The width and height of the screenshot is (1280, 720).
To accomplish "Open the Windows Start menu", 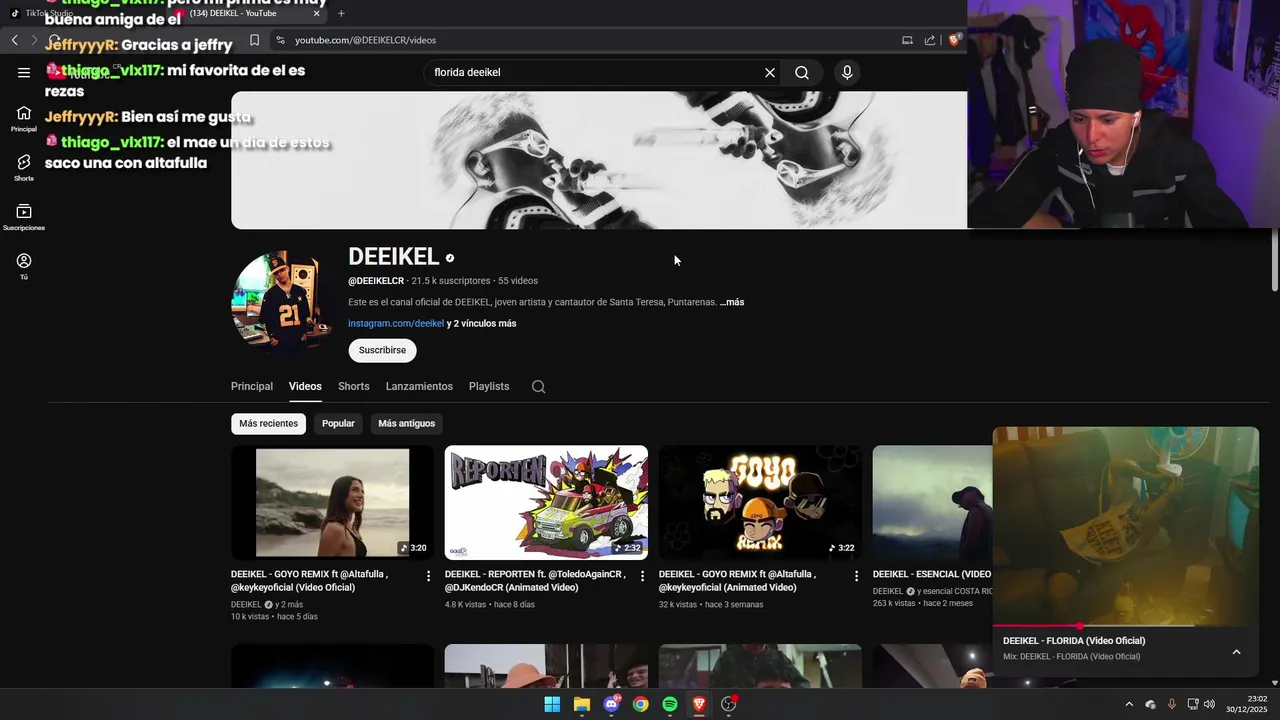I will point(552,704).
